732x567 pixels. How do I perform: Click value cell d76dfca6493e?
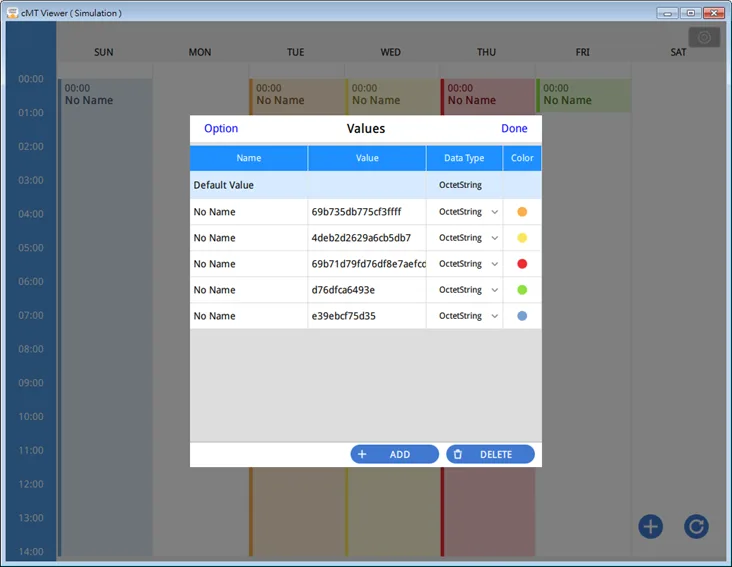[x=367, y=290]
